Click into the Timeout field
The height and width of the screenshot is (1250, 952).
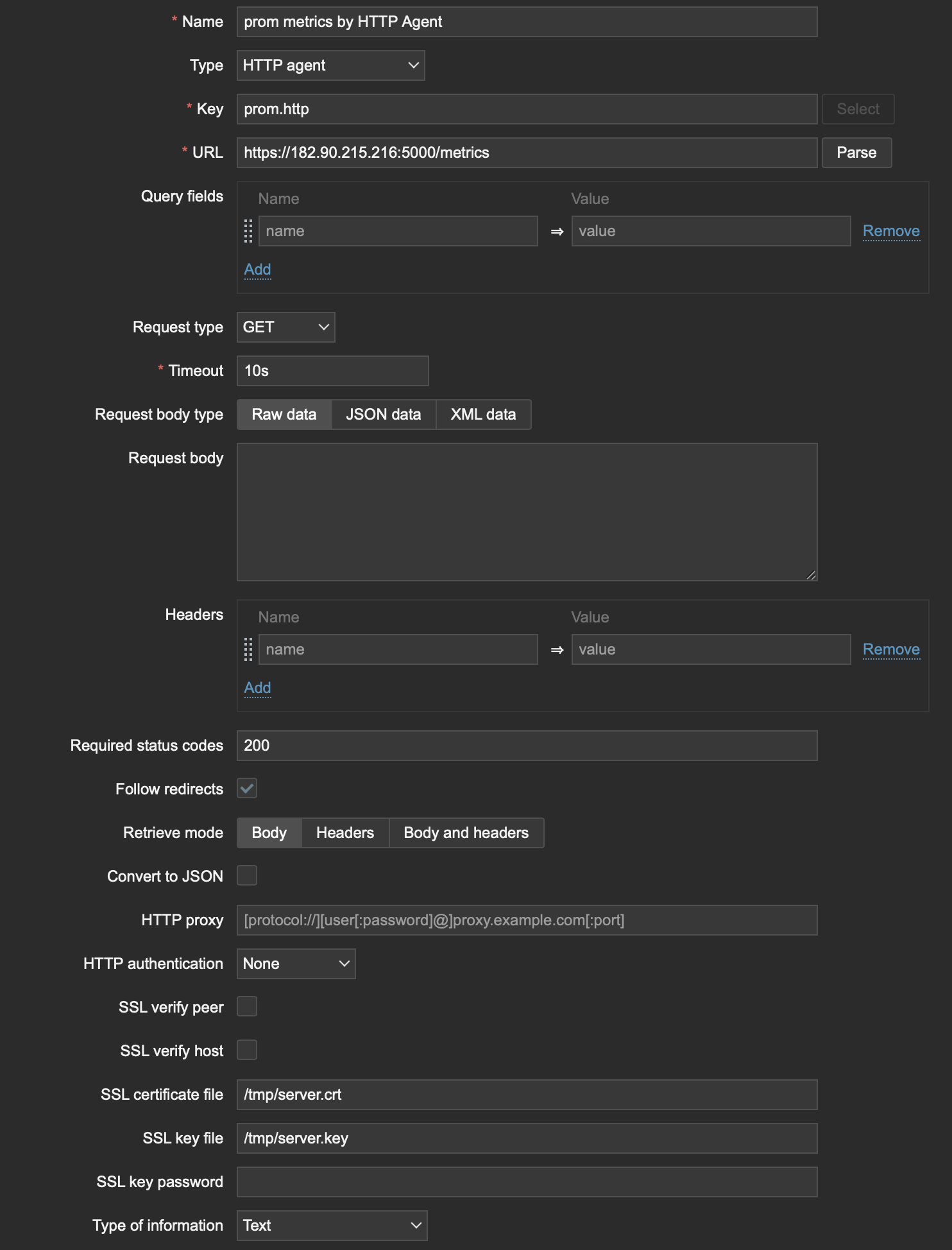click(332, 371)
